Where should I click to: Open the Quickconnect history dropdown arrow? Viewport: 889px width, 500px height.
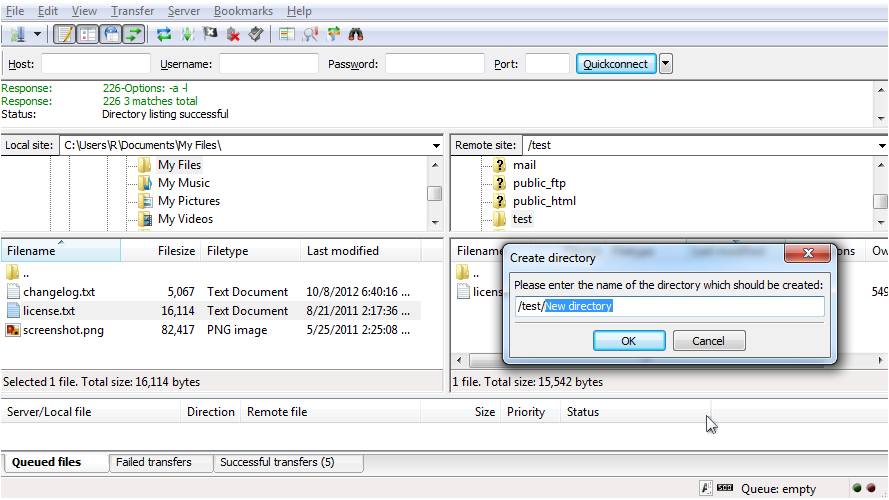(666, 64)
